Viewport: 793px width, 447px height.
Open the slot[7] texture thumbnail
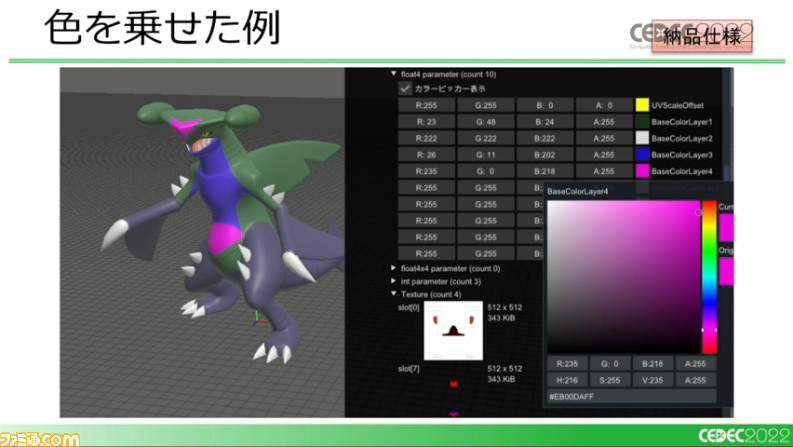click(x=453, y=389)
